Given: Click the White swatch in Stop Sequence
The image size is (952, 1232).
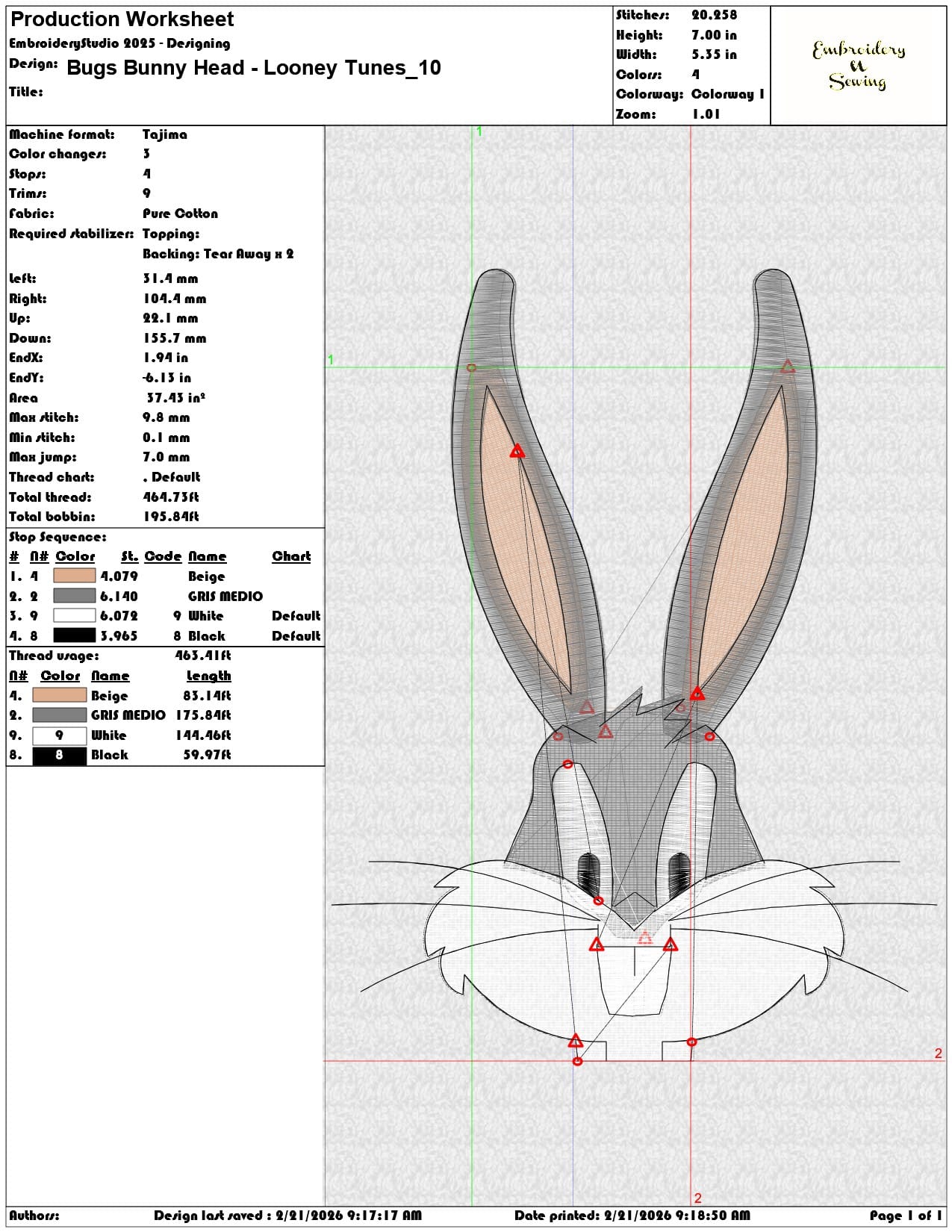Looking at the screenshot, I should (x=75, y=616).
